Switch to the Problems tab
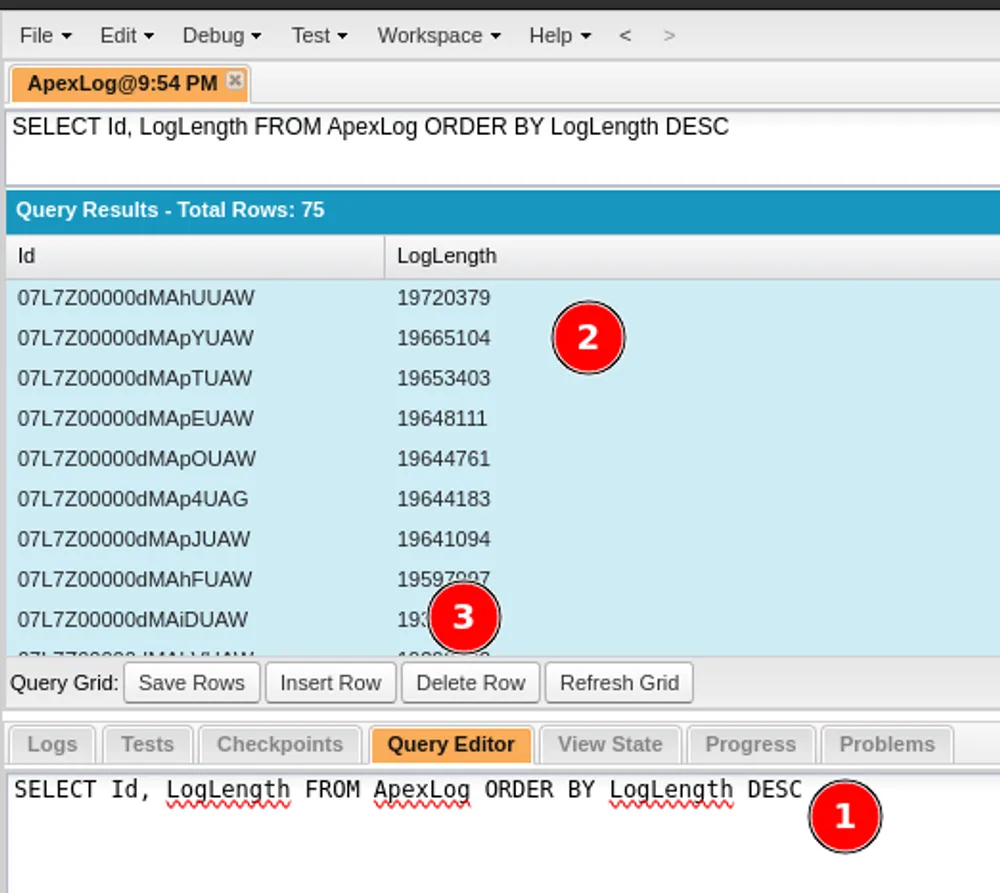1000x893 pixels. coord(887,744)
